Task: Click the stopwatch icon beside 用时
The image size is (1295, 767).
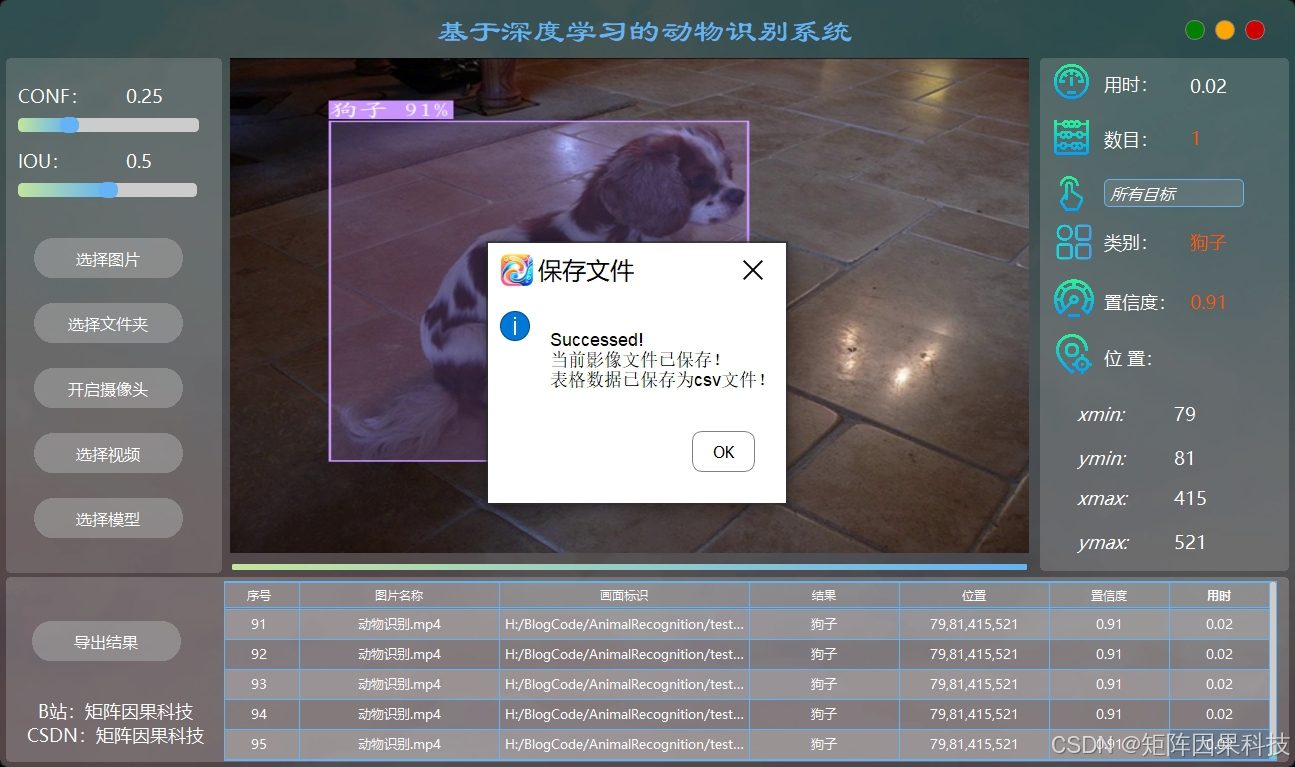Action: pyautogui.click(x=1071, y=82)
